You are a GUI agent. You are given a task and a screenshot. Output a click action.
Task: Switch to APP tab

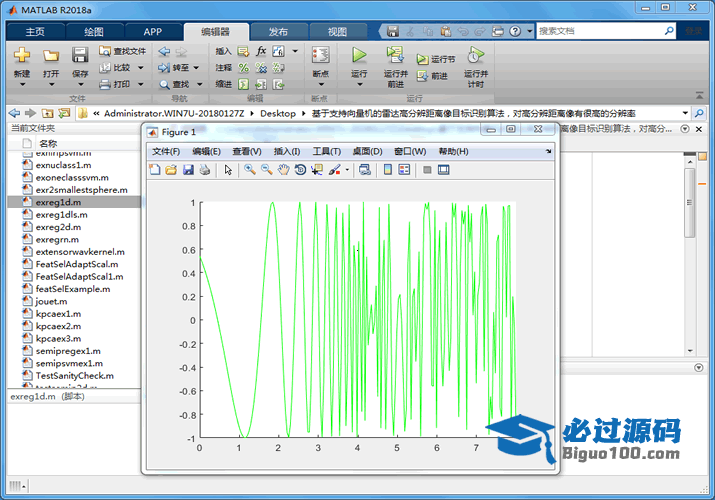point(152,31)
